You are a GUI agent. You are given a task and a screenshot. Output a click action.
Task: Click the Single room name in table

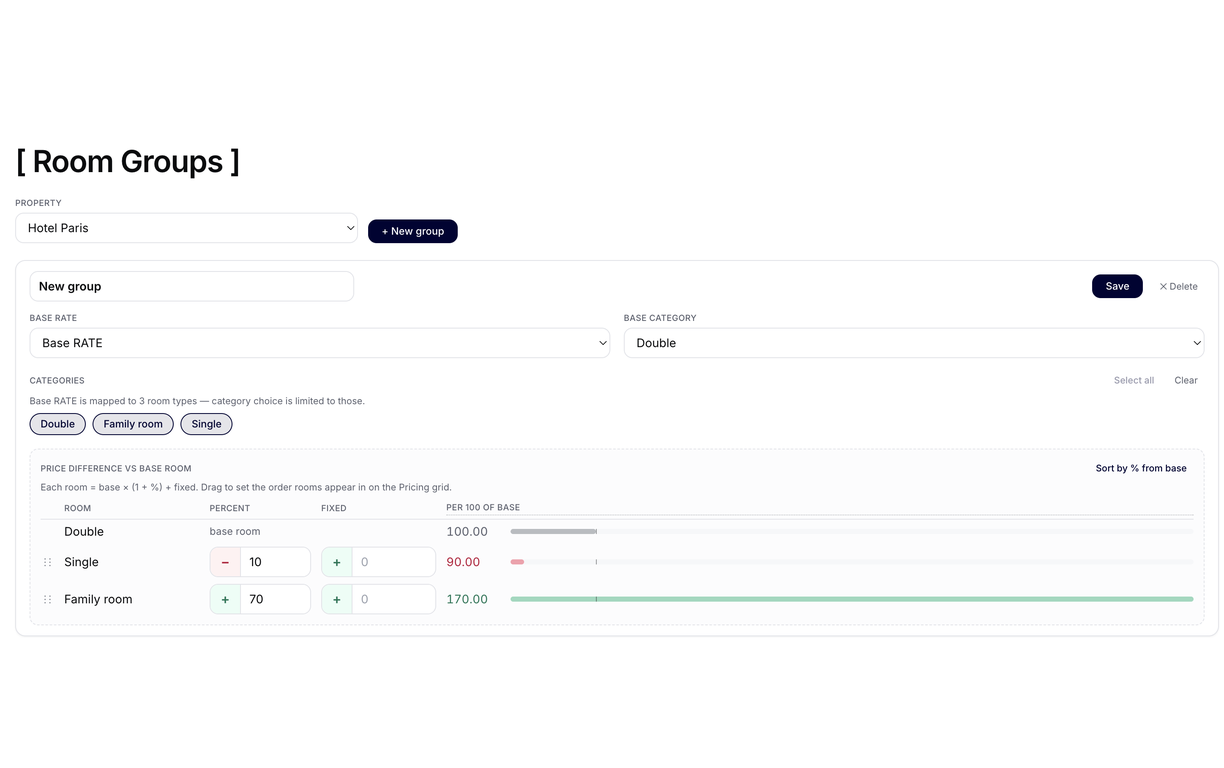[81, 562]
